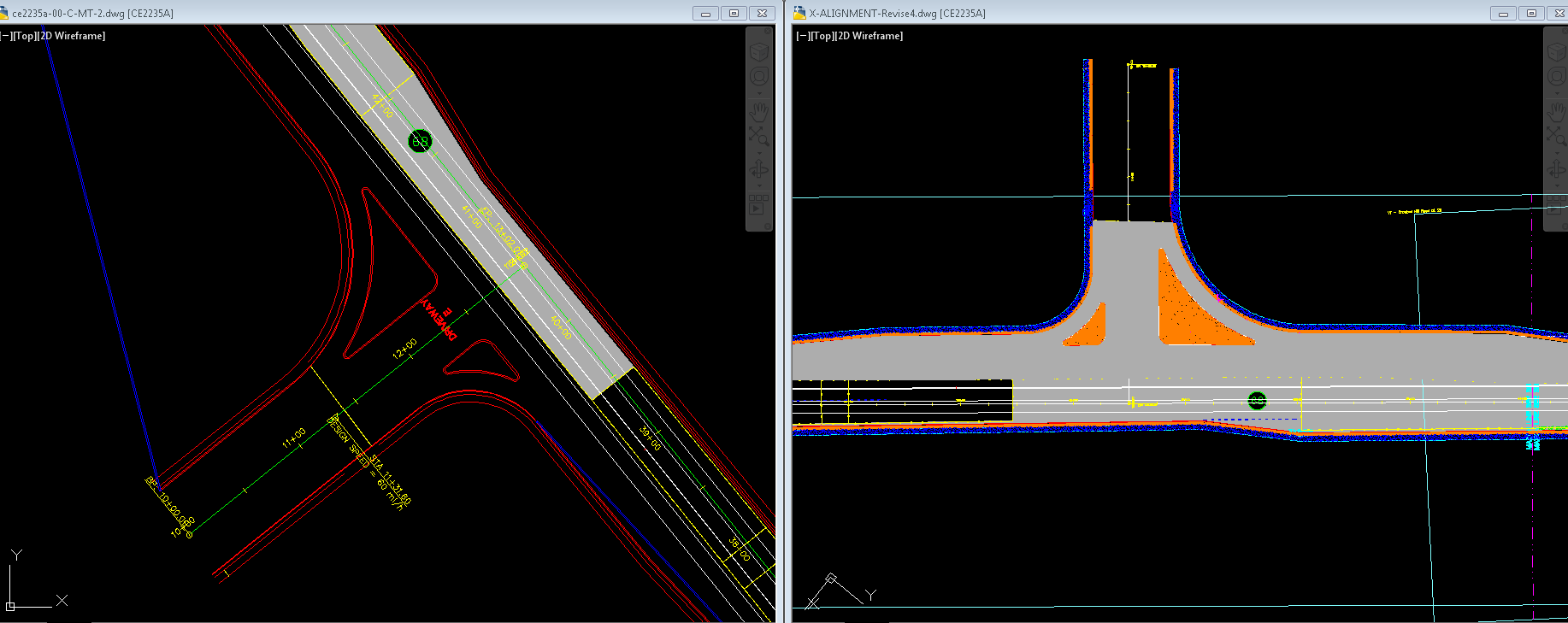Viewport: 1568px width, 623px height.
Task: Open ViewCube in X-ALIGNMENT-Revise4 navigation bar
Action: (x=1556, y=51)
